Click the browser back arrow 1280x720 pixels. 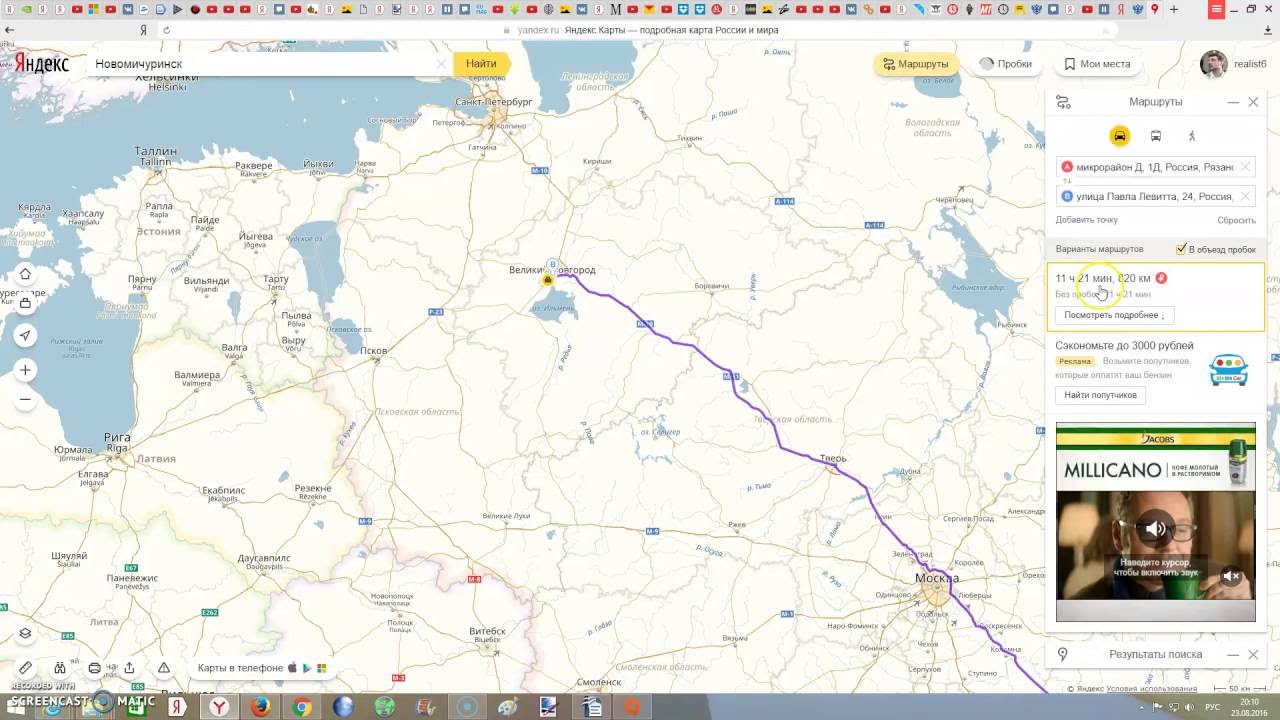click(8, 30)
